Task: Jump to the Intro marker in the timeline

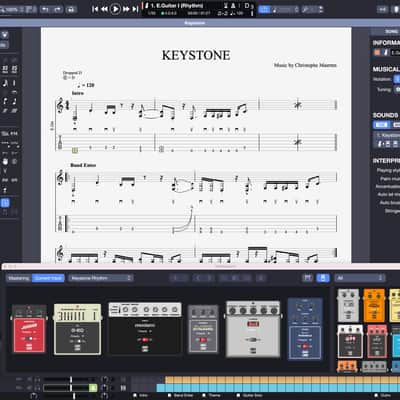Action: tap(141, 395)
